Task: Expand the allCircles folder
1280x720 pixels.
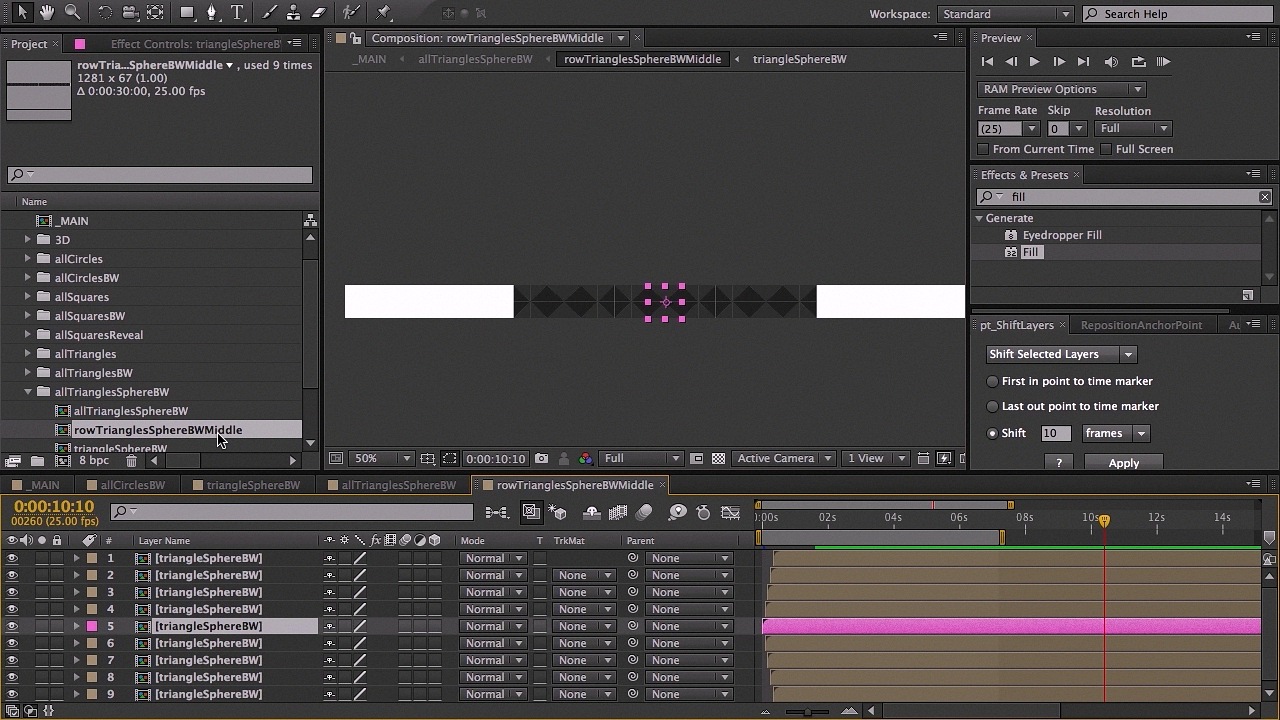Action: (28, 259)
